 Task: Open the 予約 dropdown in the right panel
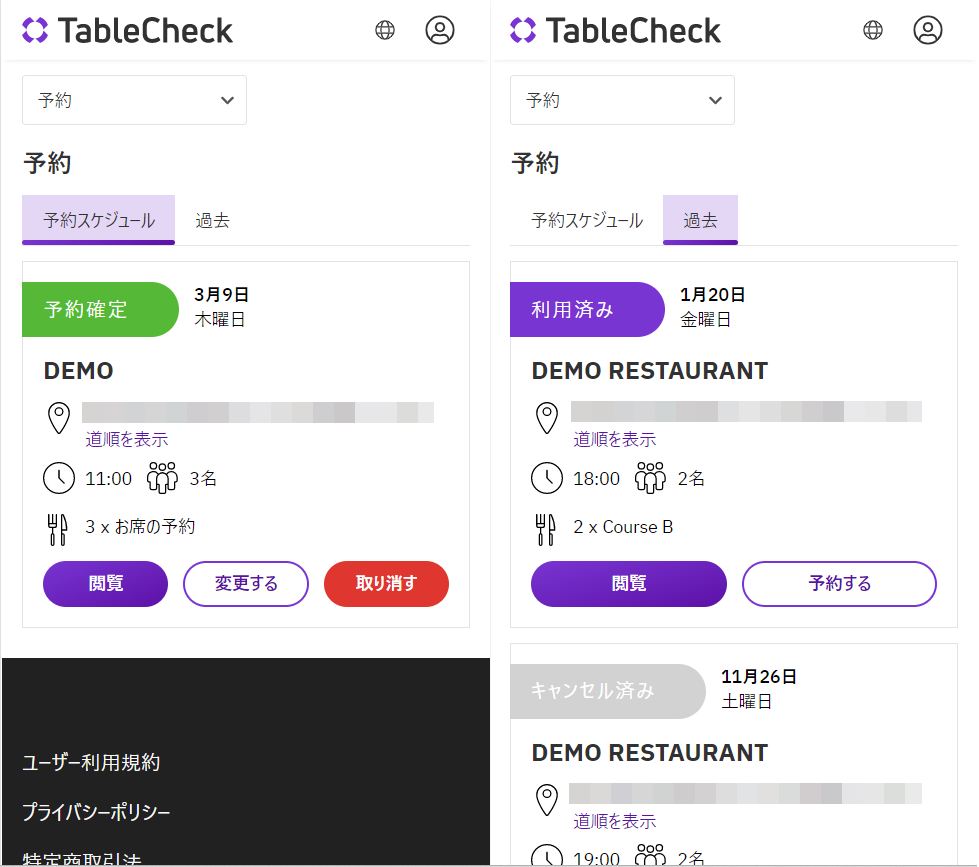[x=622, y=100]
